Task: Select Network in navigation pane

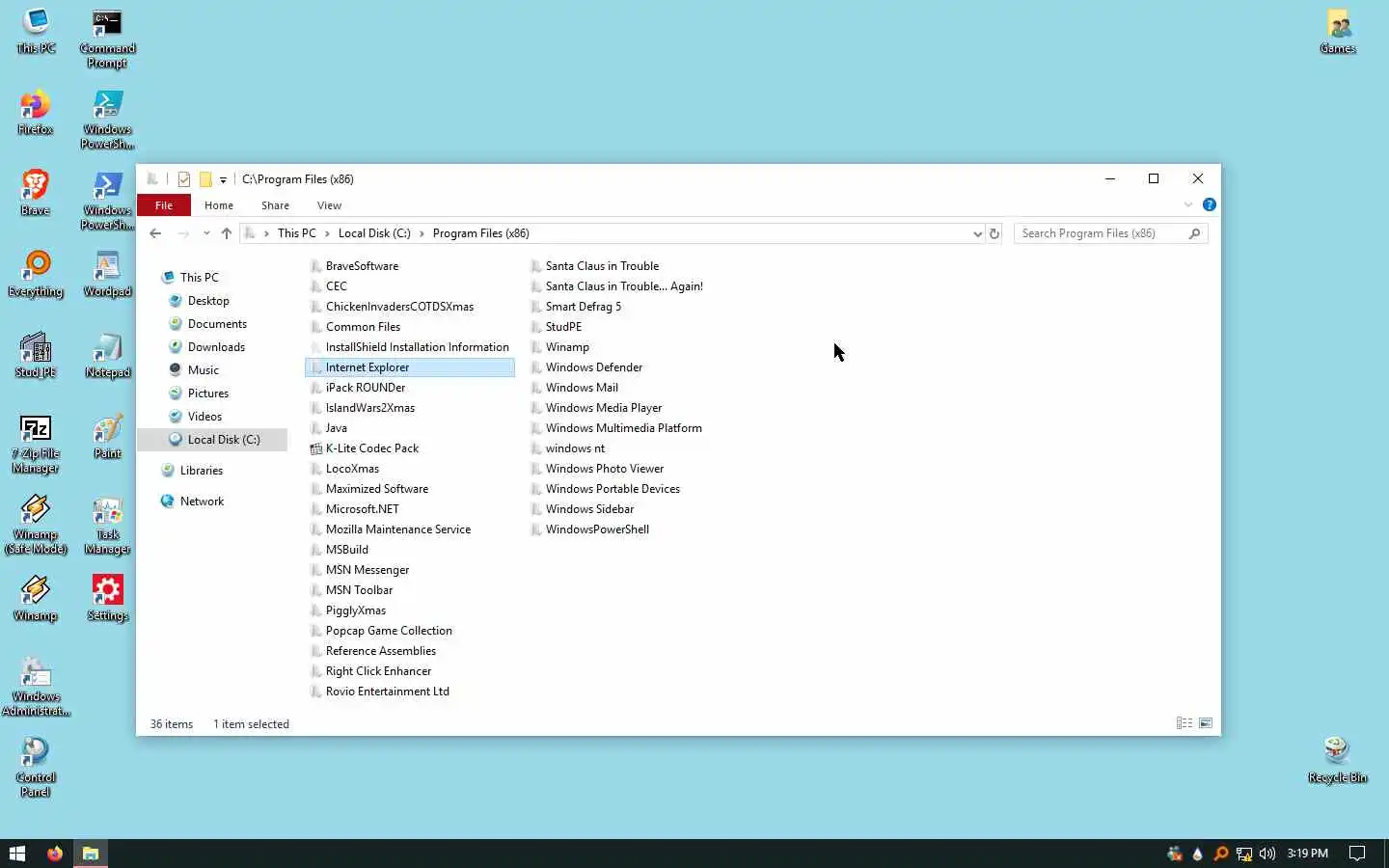Action: (202, 502)
